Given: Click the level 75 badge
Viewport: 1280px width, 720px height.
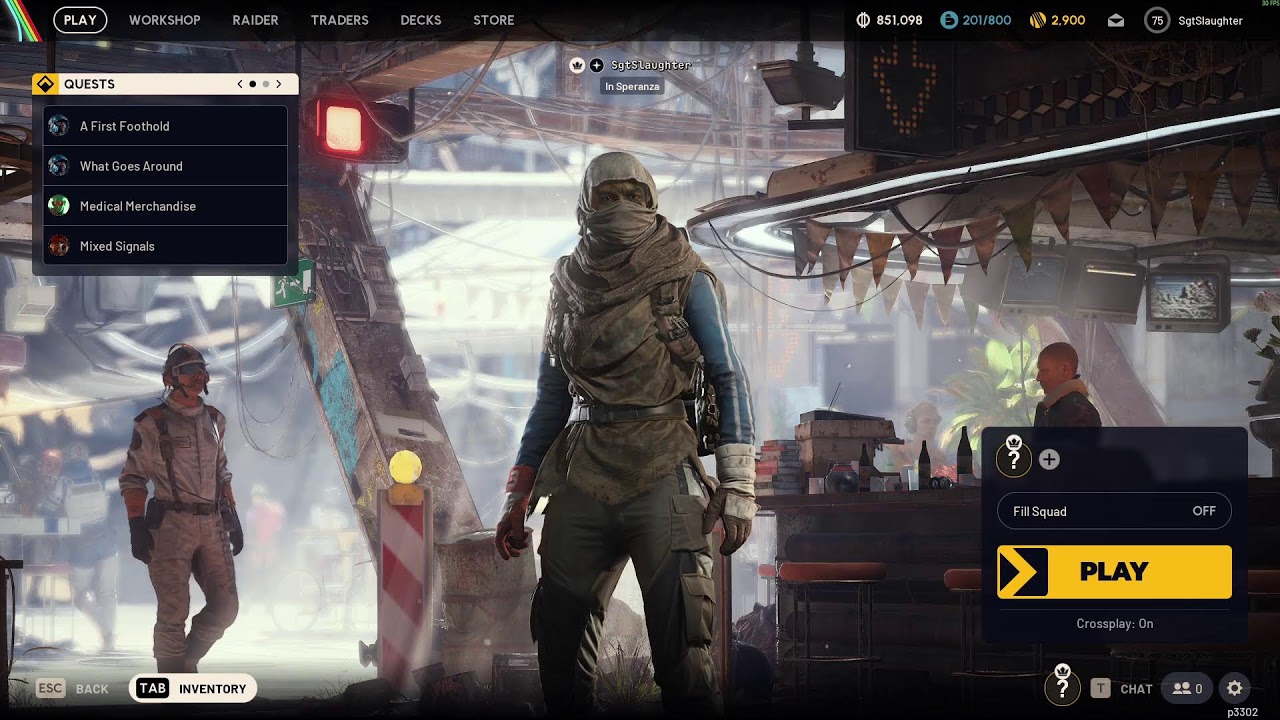Looking at the screenshot, I should (x=1157, y=20).
